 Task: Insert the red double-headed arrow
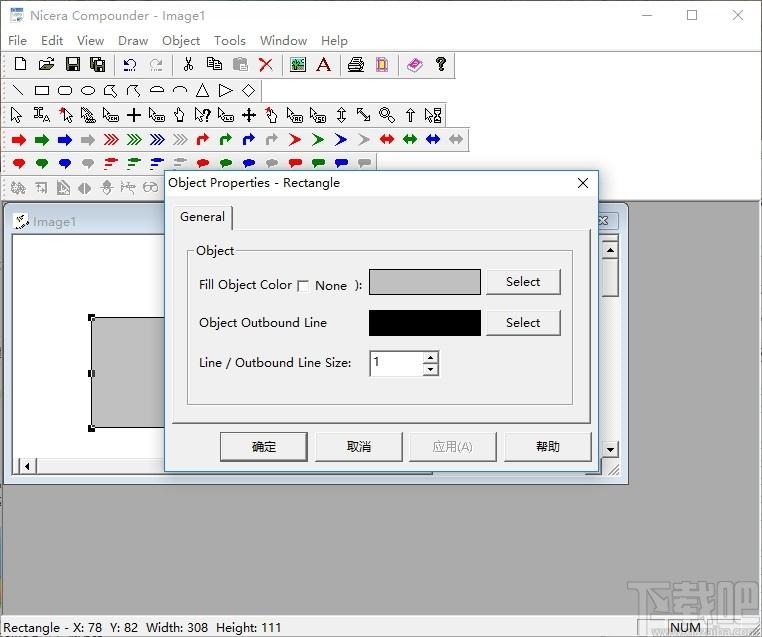pyautogui.click(x=387, y=139)
